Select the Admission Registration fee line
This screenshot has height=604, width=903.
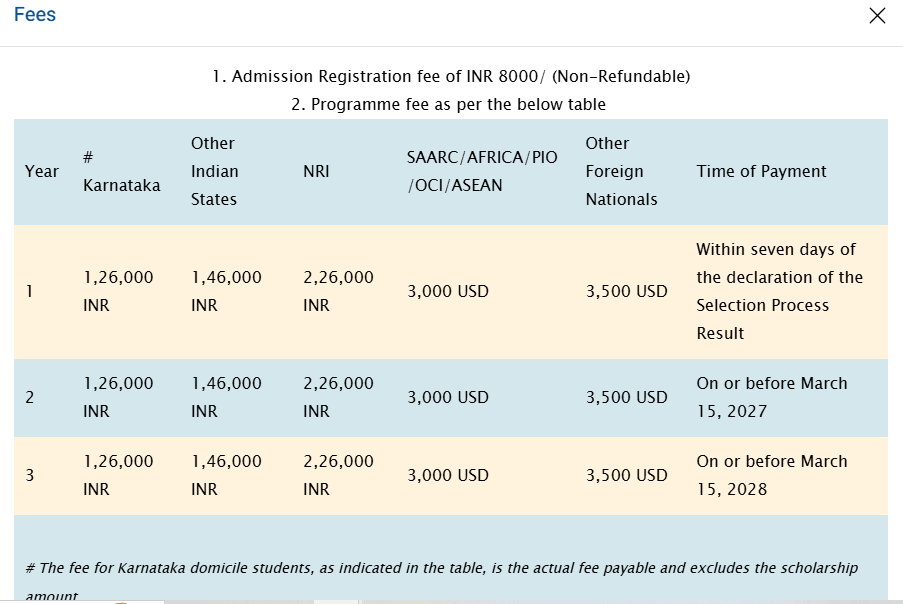click(x=451, y=76)
